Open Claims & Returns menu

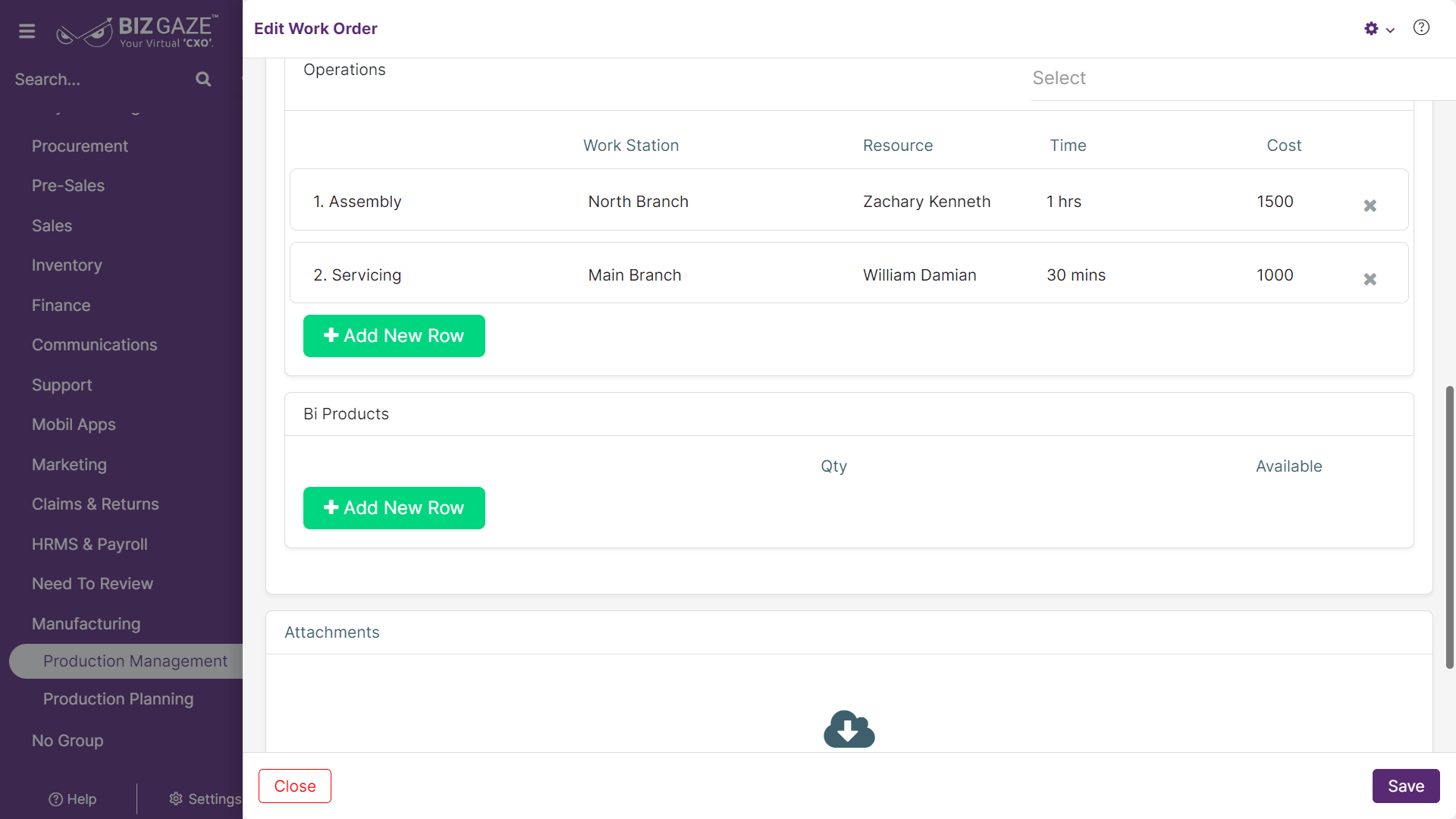96,504
